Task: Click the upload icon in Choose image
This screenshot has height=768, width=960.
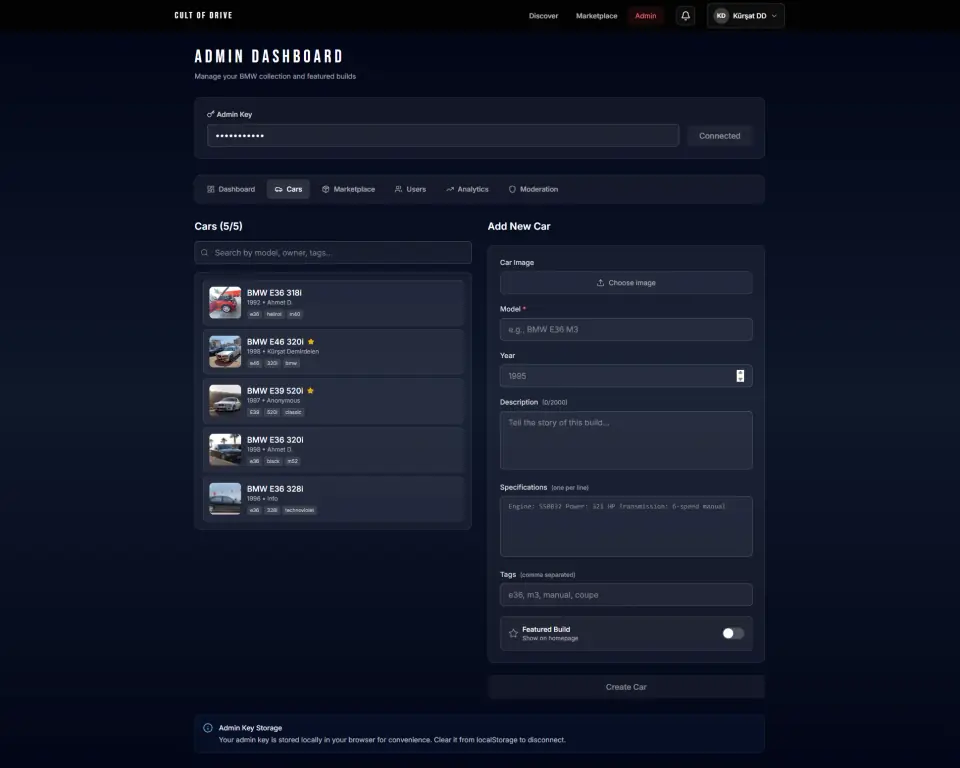Action: (x=601, y=283)
